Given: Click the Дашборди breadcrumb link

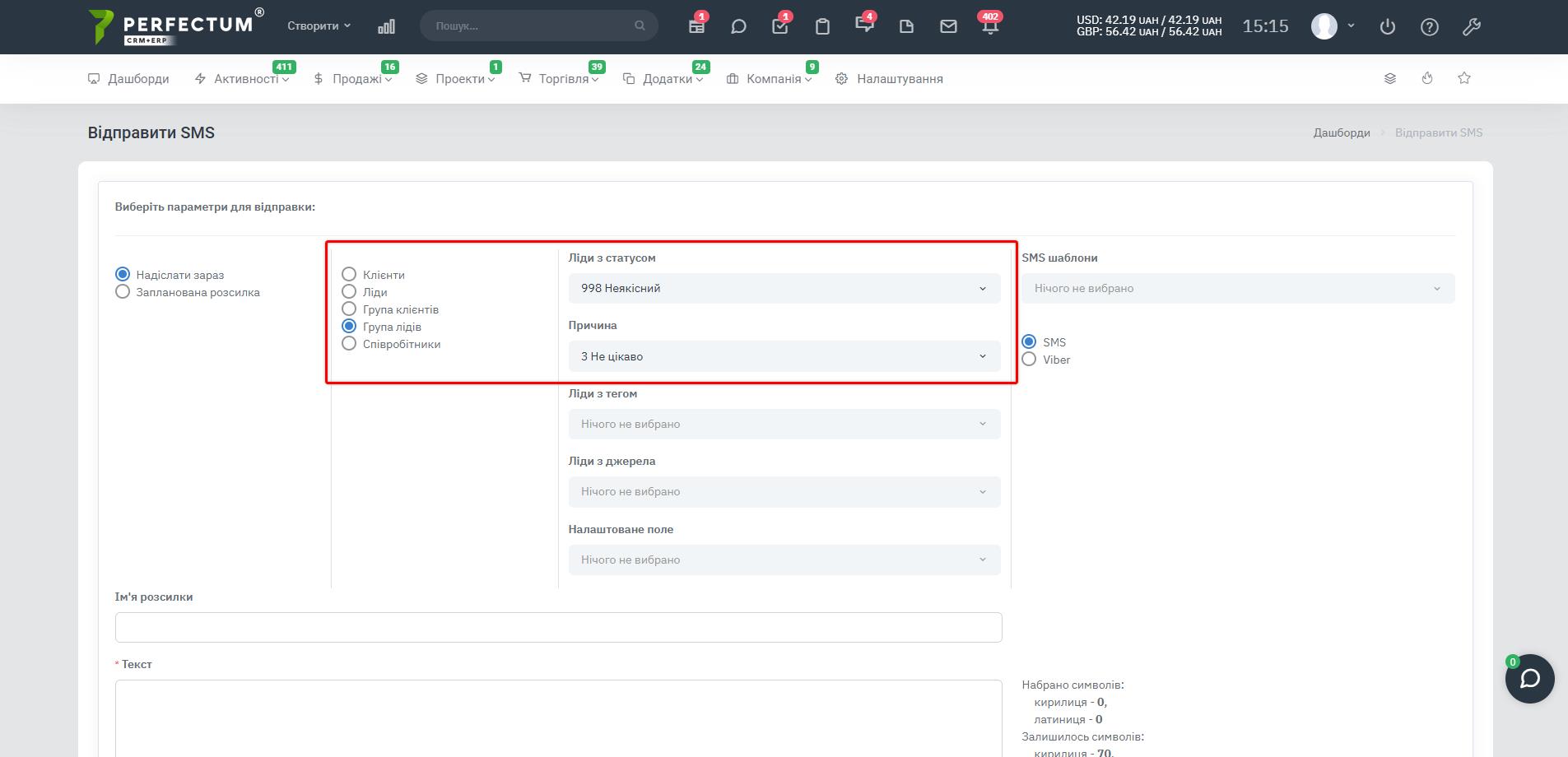Looking at the screenshot, I should point(1342,132).
